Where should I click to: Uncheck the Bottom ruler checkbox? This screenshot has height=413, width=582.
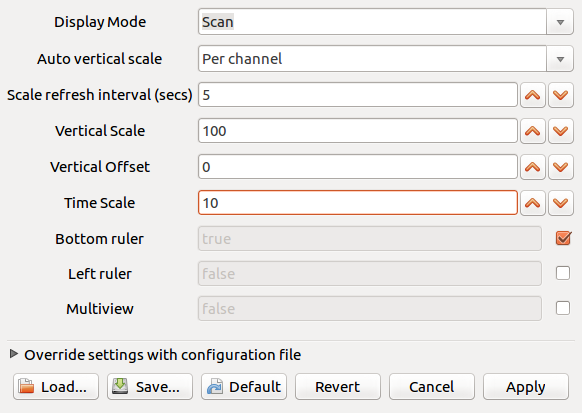[x=563, y=238]
